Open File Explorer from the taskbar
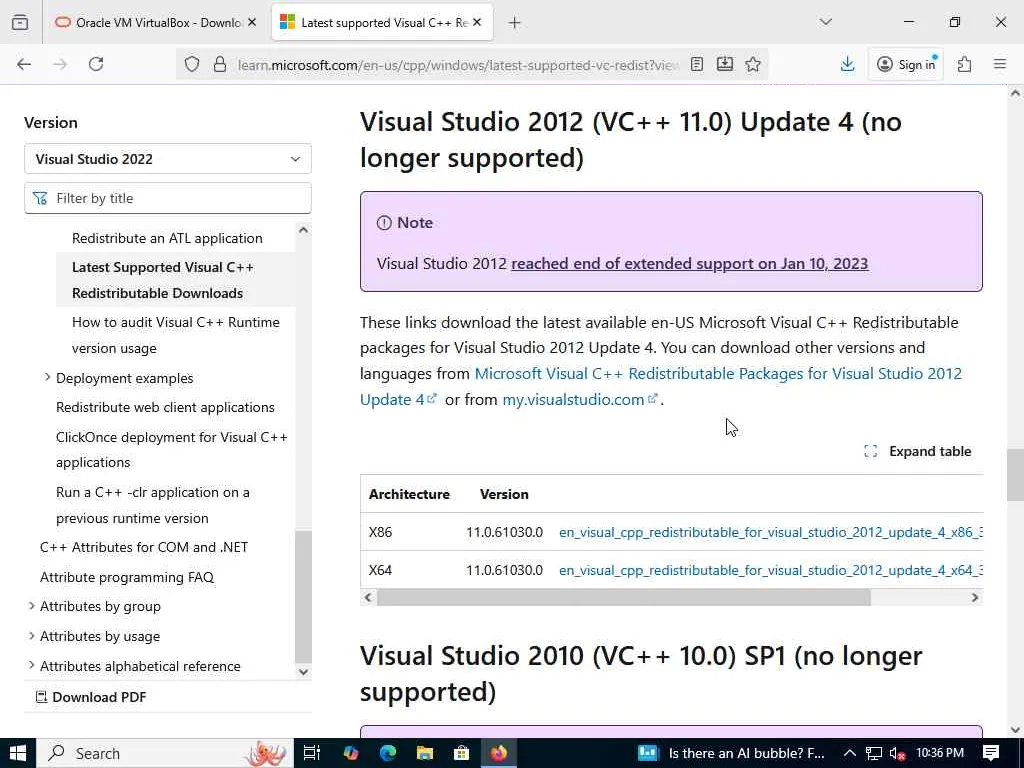The width and height of the screenshot is (1024, 768). pos(425,753)
